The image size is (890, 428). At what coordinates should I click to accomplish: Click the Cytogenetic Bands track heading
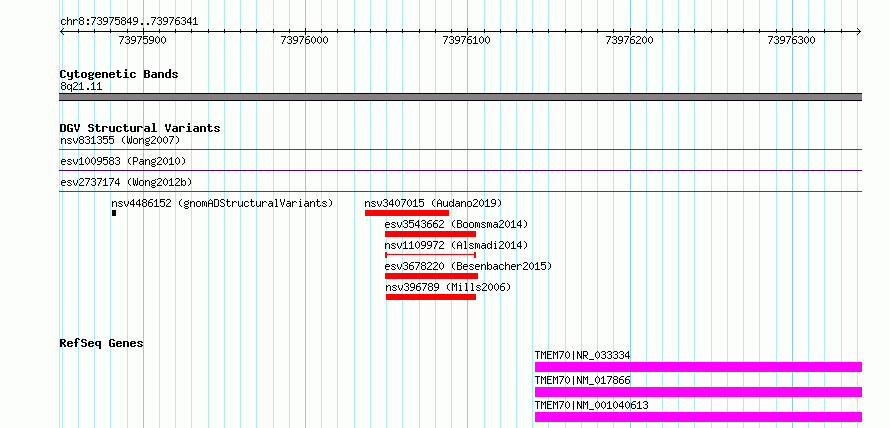pyautogui.click(x=119, y=74)
